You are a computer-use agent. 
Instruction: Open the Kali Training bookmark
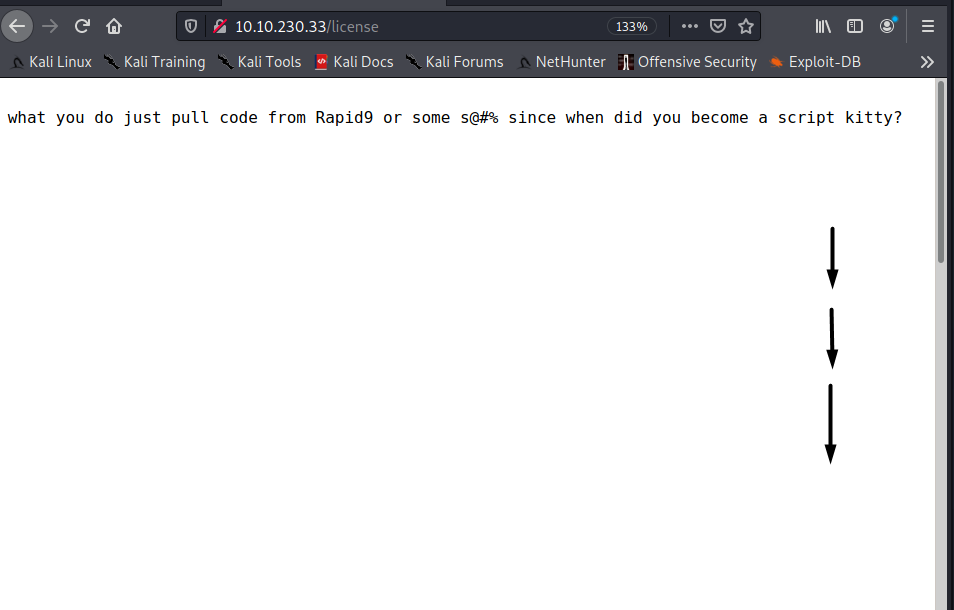pyautogui.click(x=155, y=62)
